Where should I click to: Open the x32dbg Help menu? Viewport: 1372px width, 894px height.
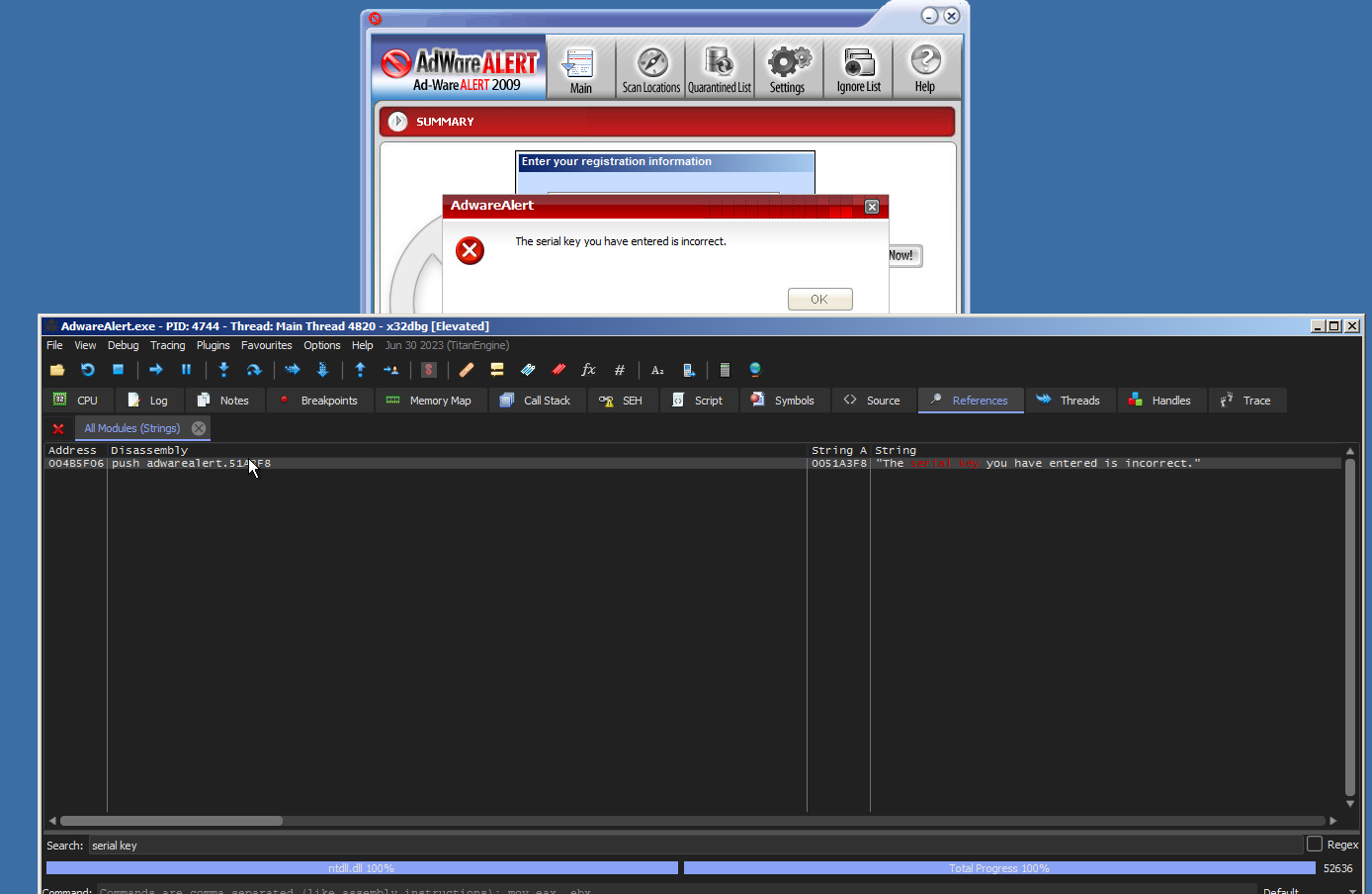pyautogui.click(x=362, y=345)
